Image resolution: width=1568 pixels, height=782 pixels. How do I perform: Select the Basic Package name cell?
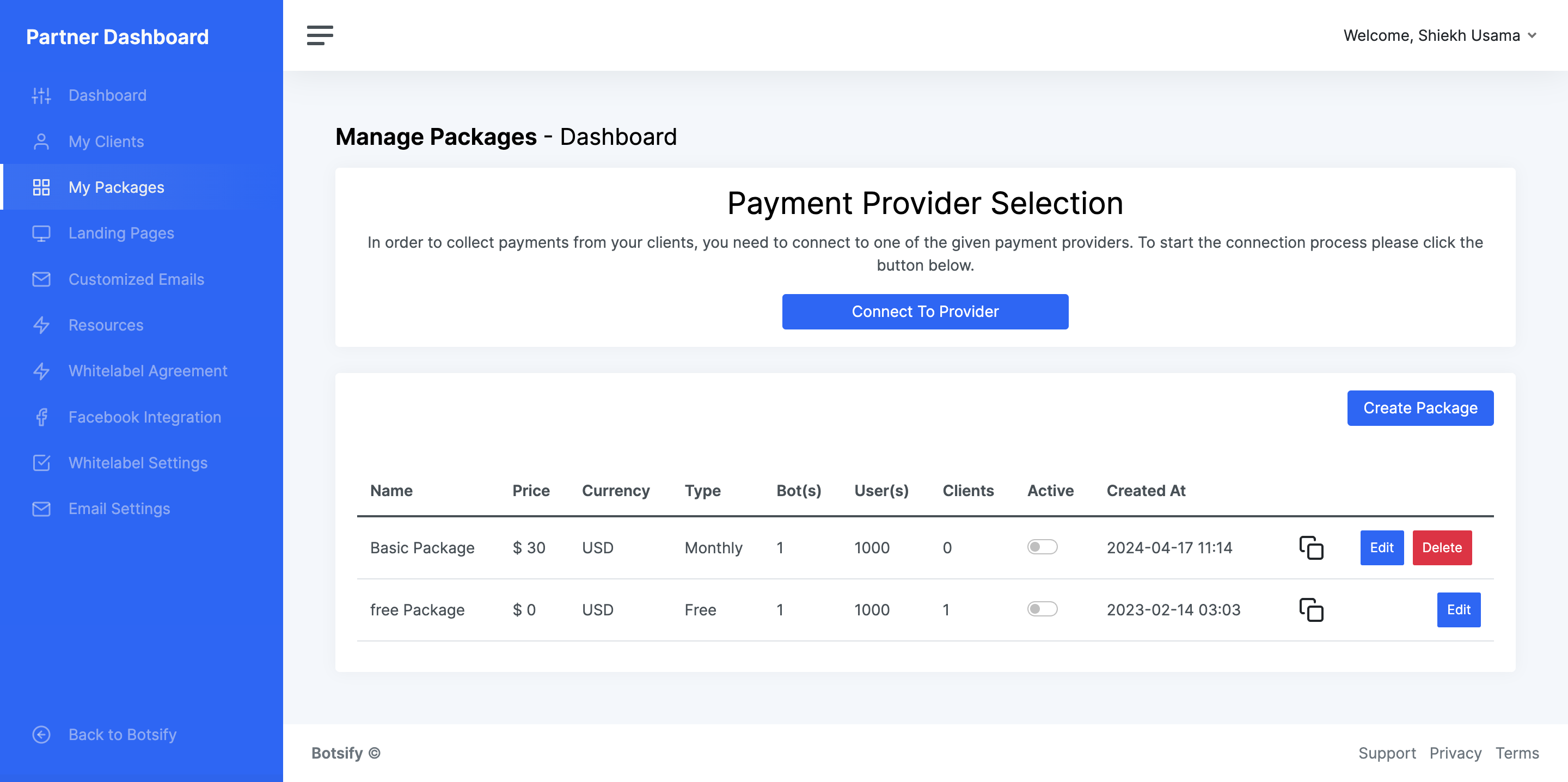tap(422, 547)
